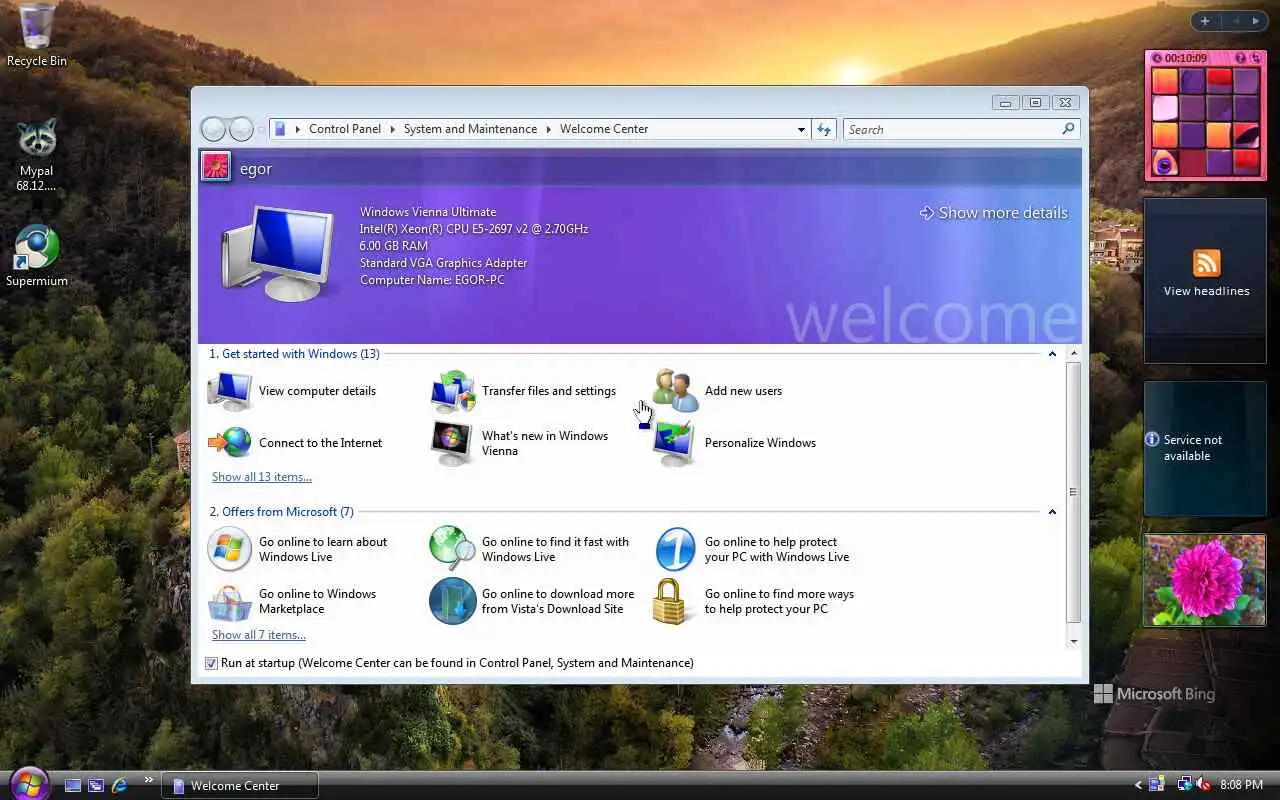Screen dimensions: 1280x800
Task: Click Welcome Center taskbar button
Action: (x=240, y=786)
